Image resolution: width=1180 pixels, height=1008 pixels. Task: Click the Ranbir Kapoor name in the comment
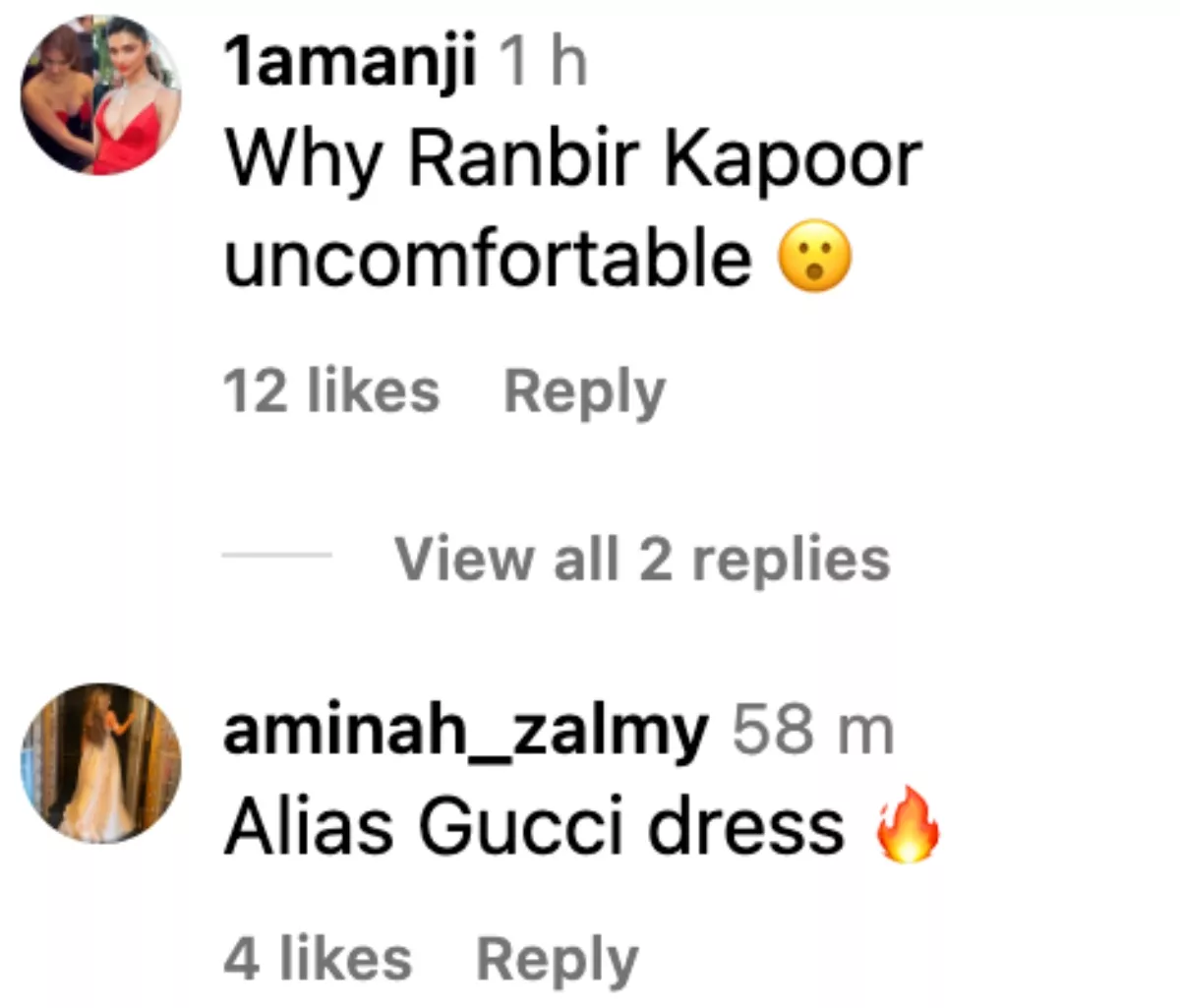(x=665, y=159)
